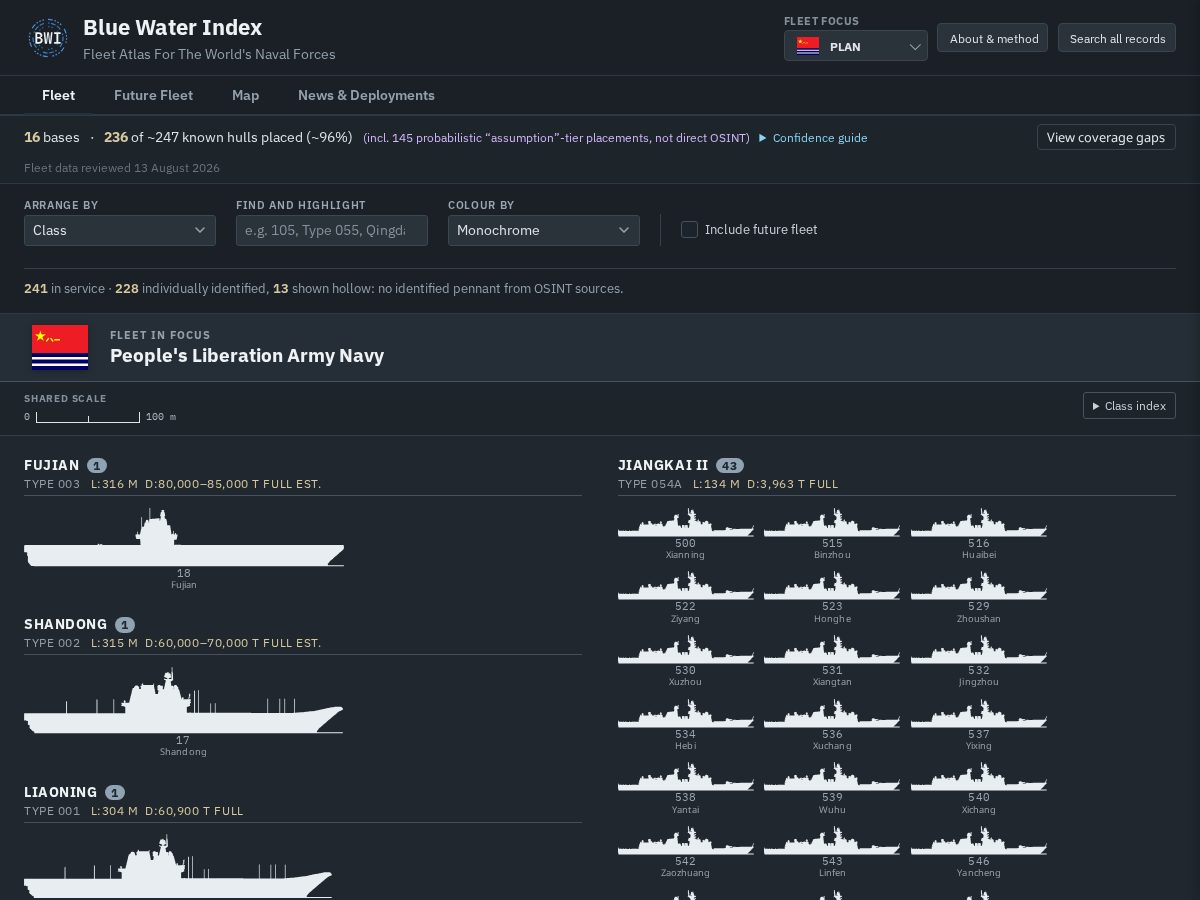The image size is (1200, 900).
Task: Focus the Find and Highlight input field
Action: [x=332, y=230]
